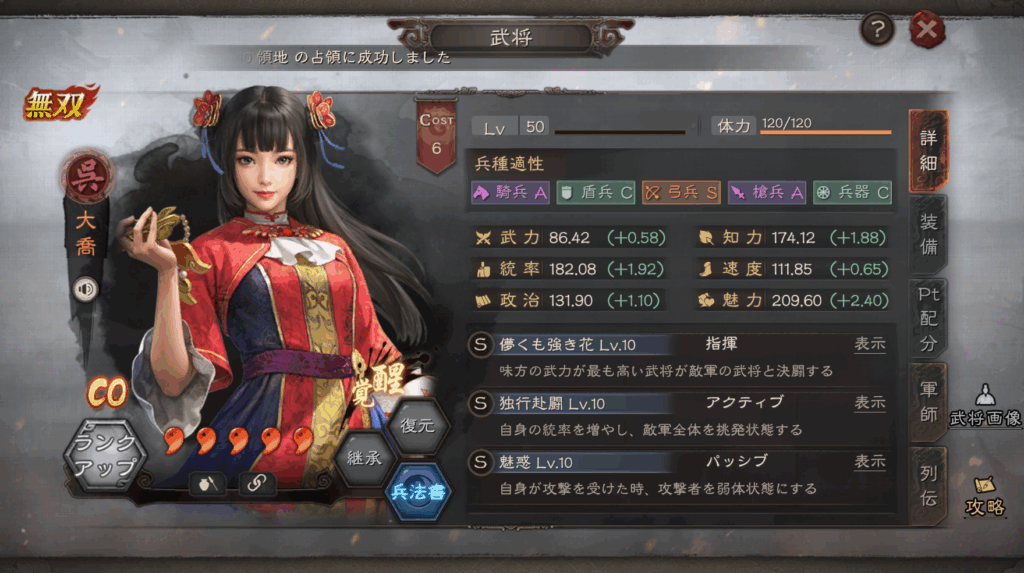
Task: Select the 兵器 C troop aptitude icon
Action: [852, 192]
